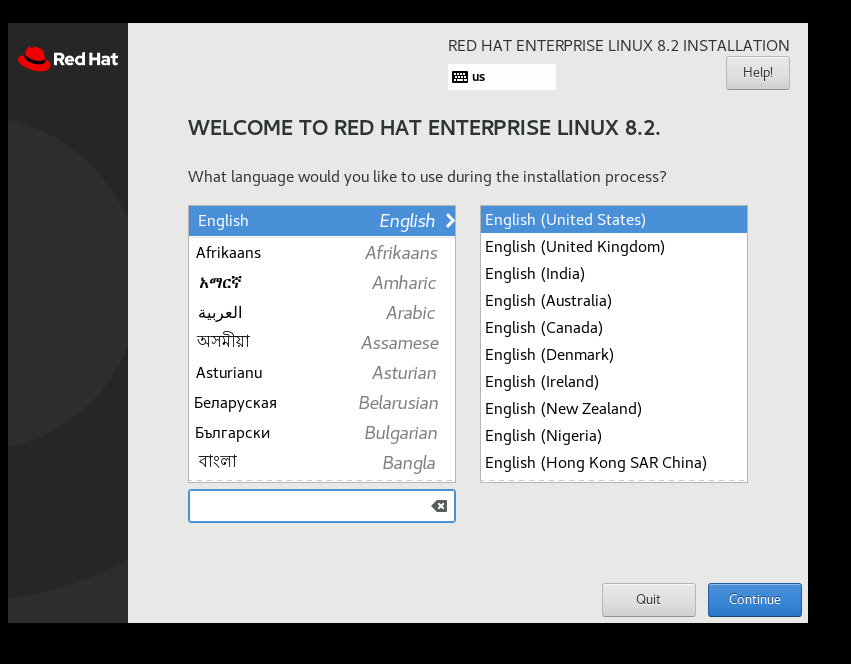The height and width of the screenshot is (664, 851).
Task: Choose English (Denmark) locale
Action: pyautogui.click(x=614, y=355)
